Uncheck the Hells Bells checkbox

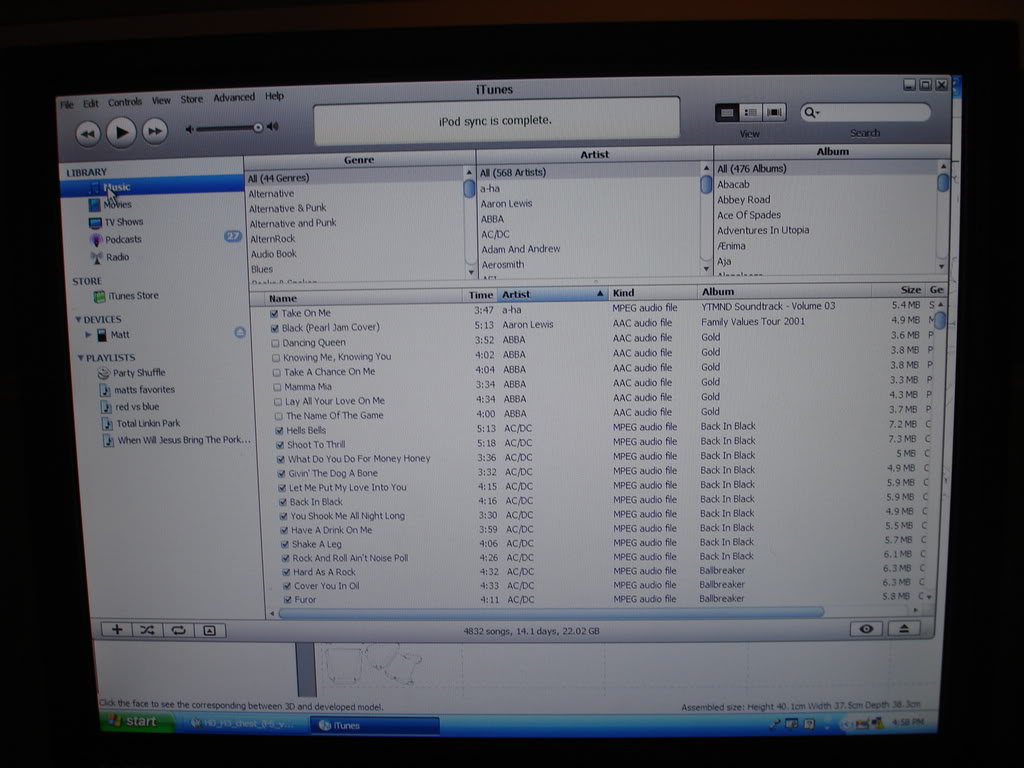[280, 431]
